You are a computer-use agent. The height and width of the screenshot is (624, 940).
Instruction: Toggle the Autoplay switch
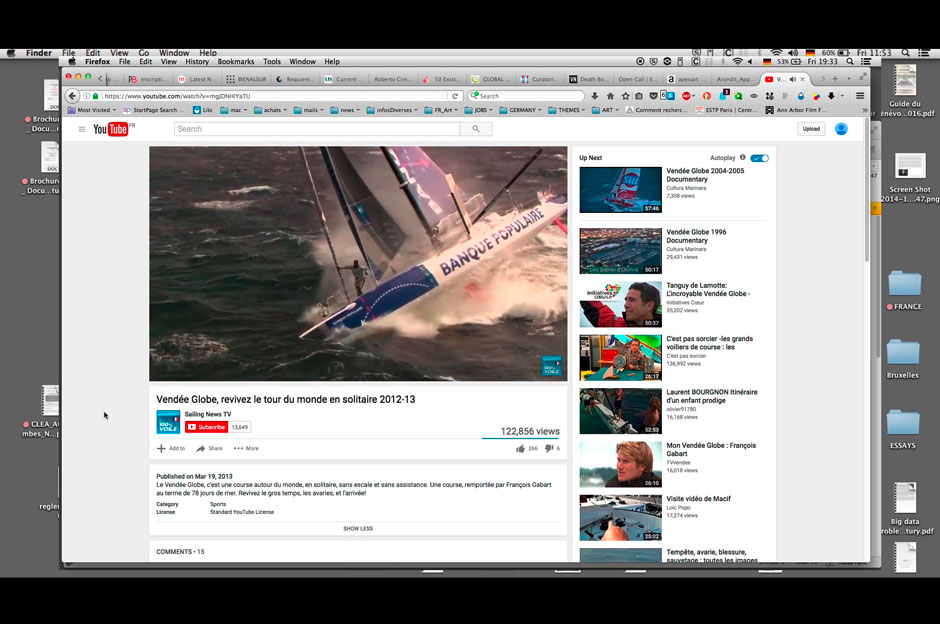click(759, 158)
